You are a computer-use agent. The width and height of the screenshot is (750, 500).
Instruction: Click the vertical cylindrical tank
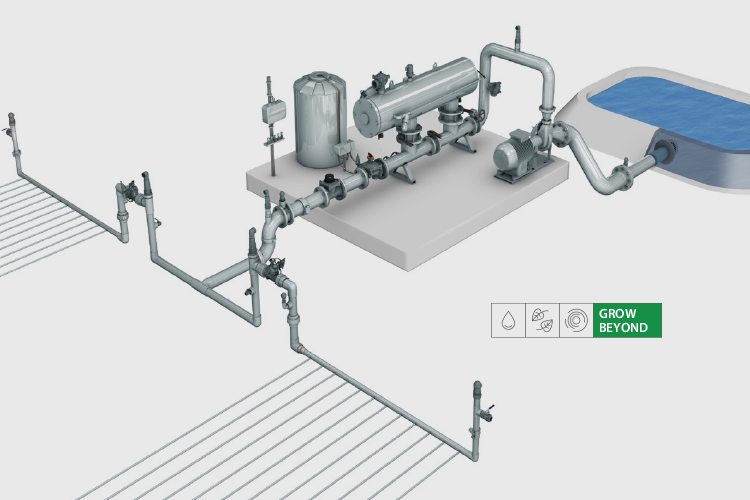[x=320, y=120]
